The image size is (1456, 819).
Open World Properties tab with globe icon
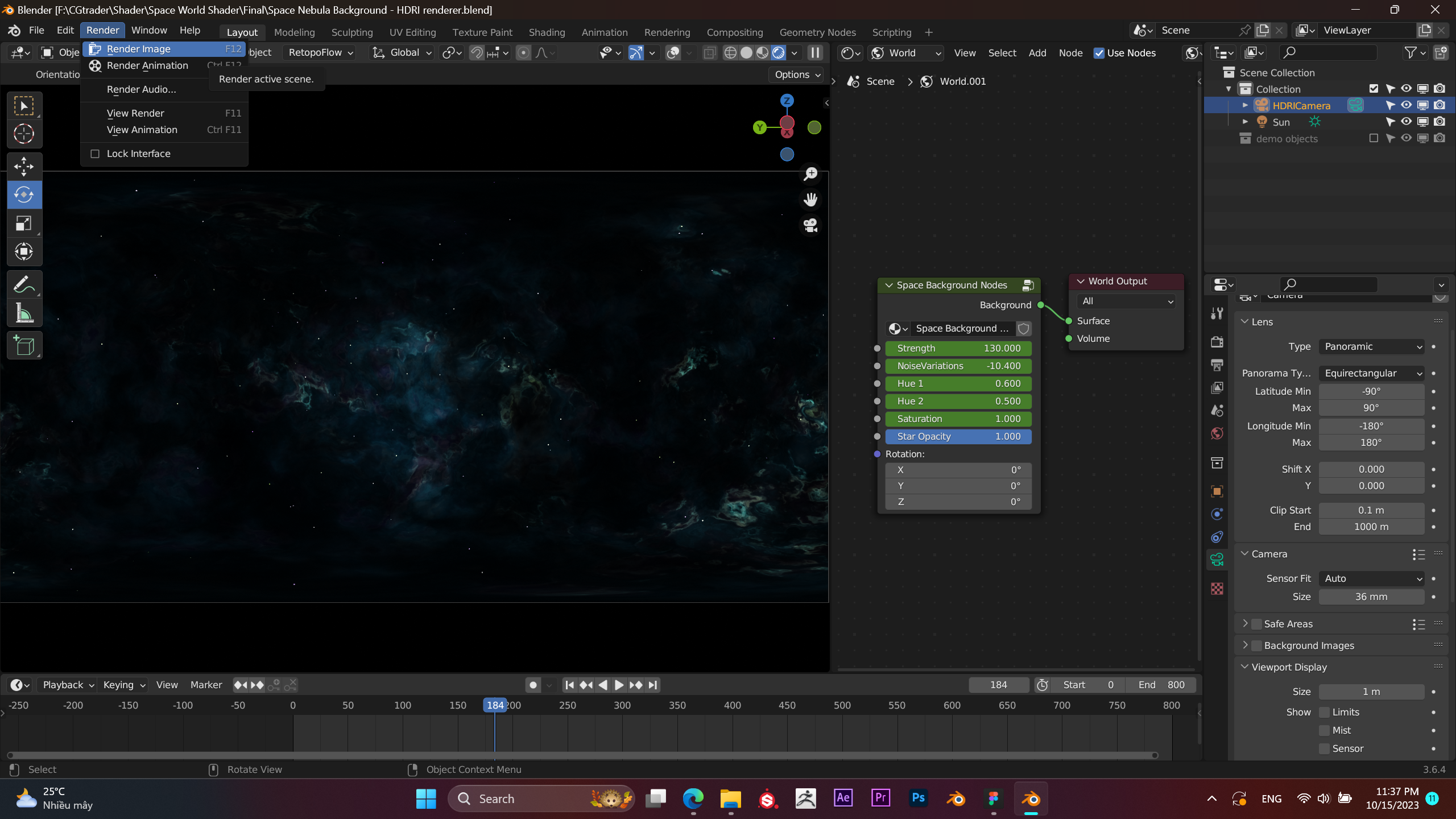pos(1217,433)
